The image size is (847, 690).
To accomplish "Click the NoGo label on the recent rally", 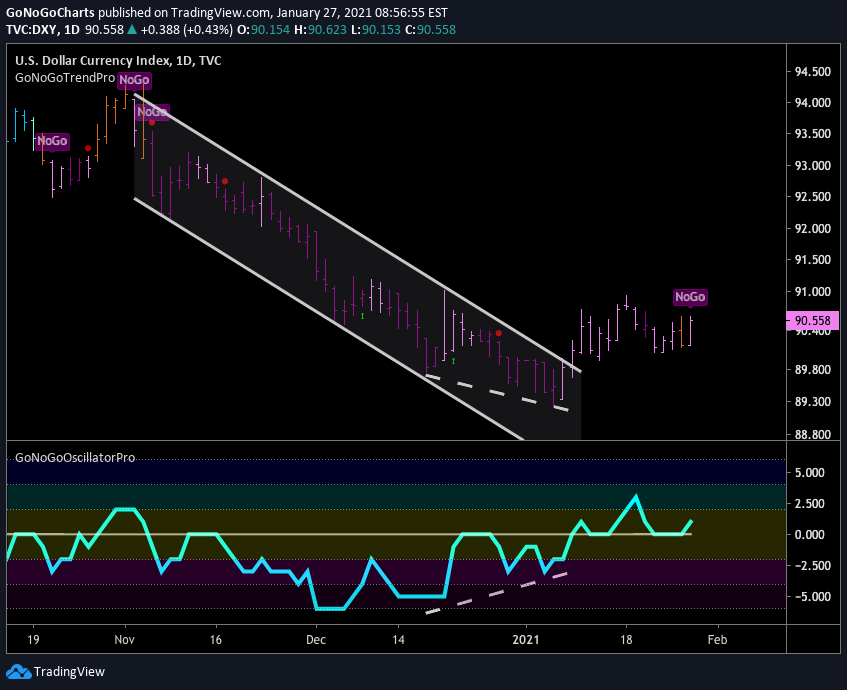I will [x=691, y=297].
